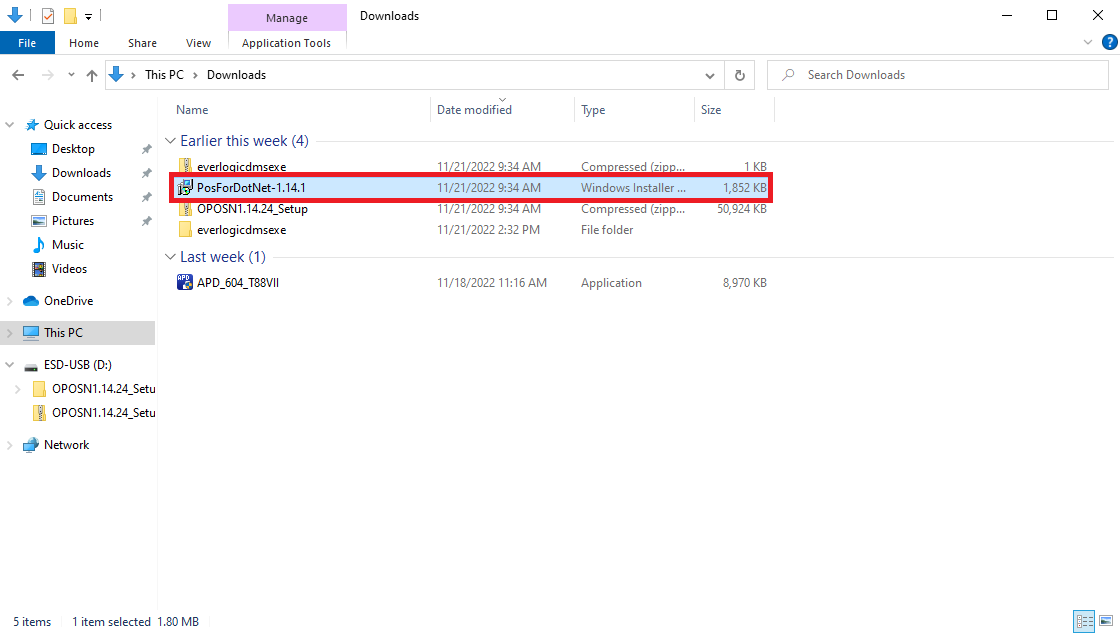This screenshot has height=633, width=1120.
Task: Sort by Size column header
Action: pyautogui.click(x=711, y=110)
